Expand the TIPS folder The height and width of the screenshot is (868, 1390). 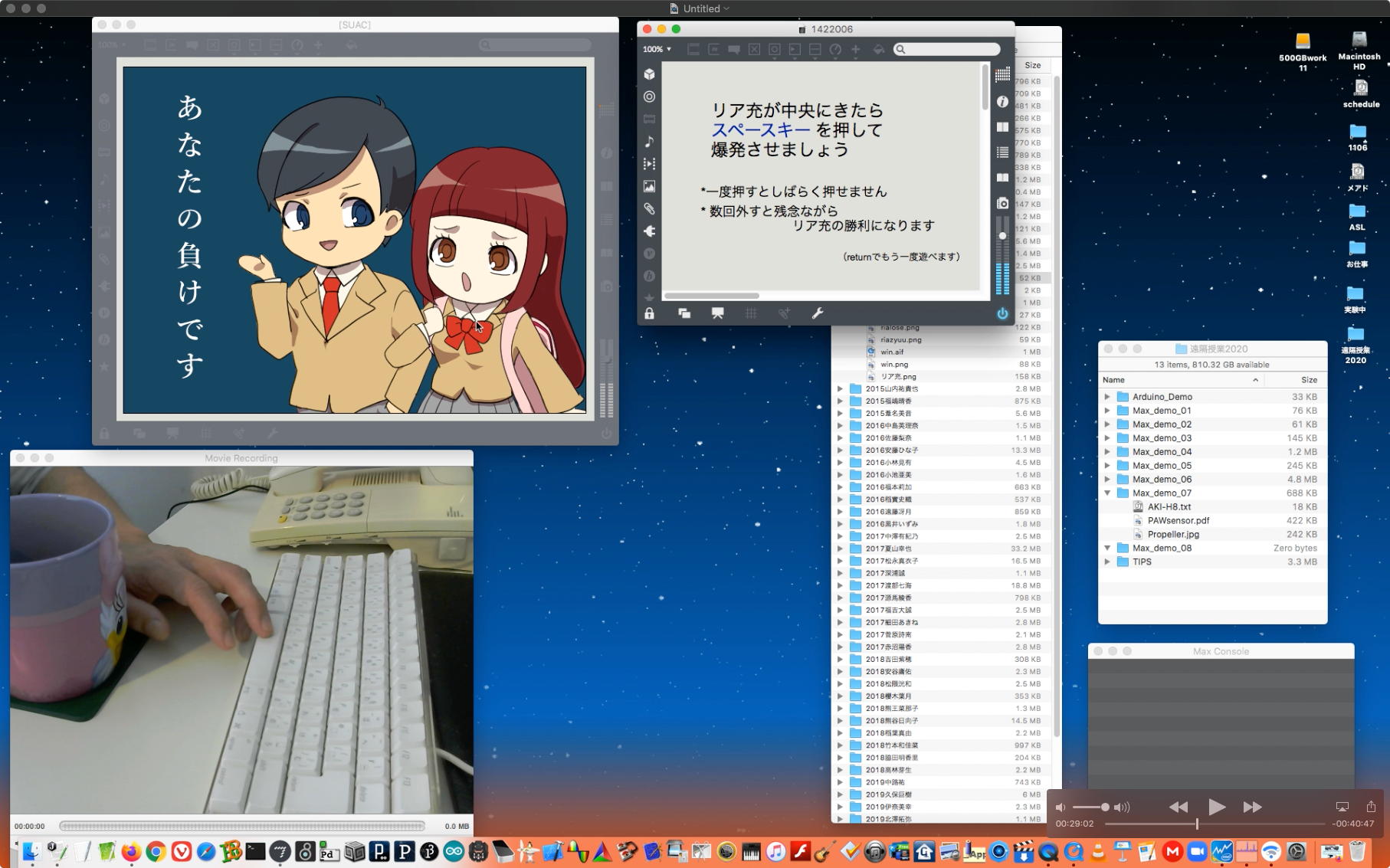[x=1107, y=562]
